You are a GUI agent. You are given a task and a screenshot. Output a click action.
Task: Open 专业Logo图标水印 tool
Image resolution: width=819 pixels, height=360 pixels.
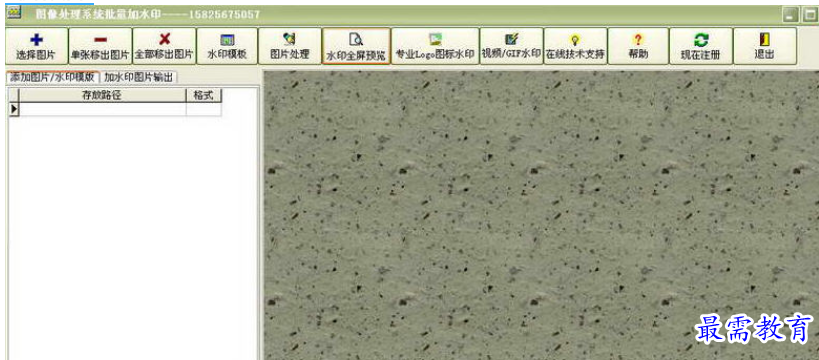(x=435, y=47)
